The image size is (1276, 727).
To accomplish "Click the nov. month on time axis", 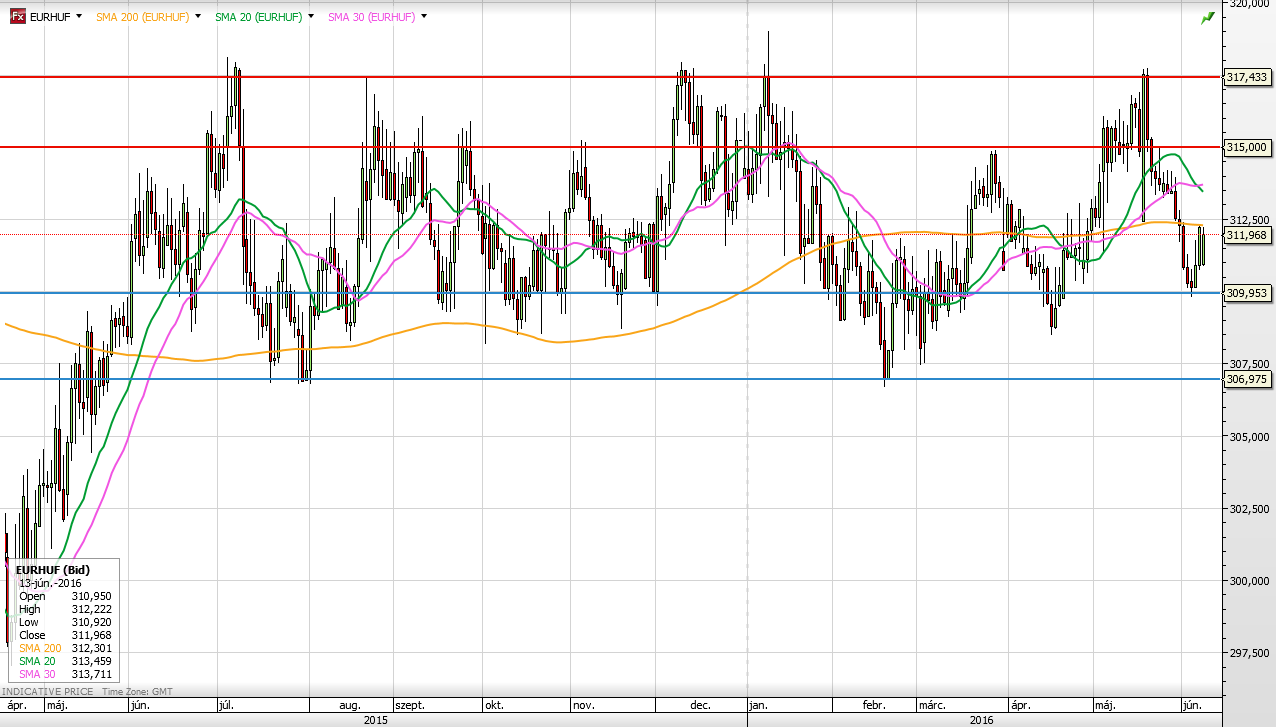I will point(582,705).
